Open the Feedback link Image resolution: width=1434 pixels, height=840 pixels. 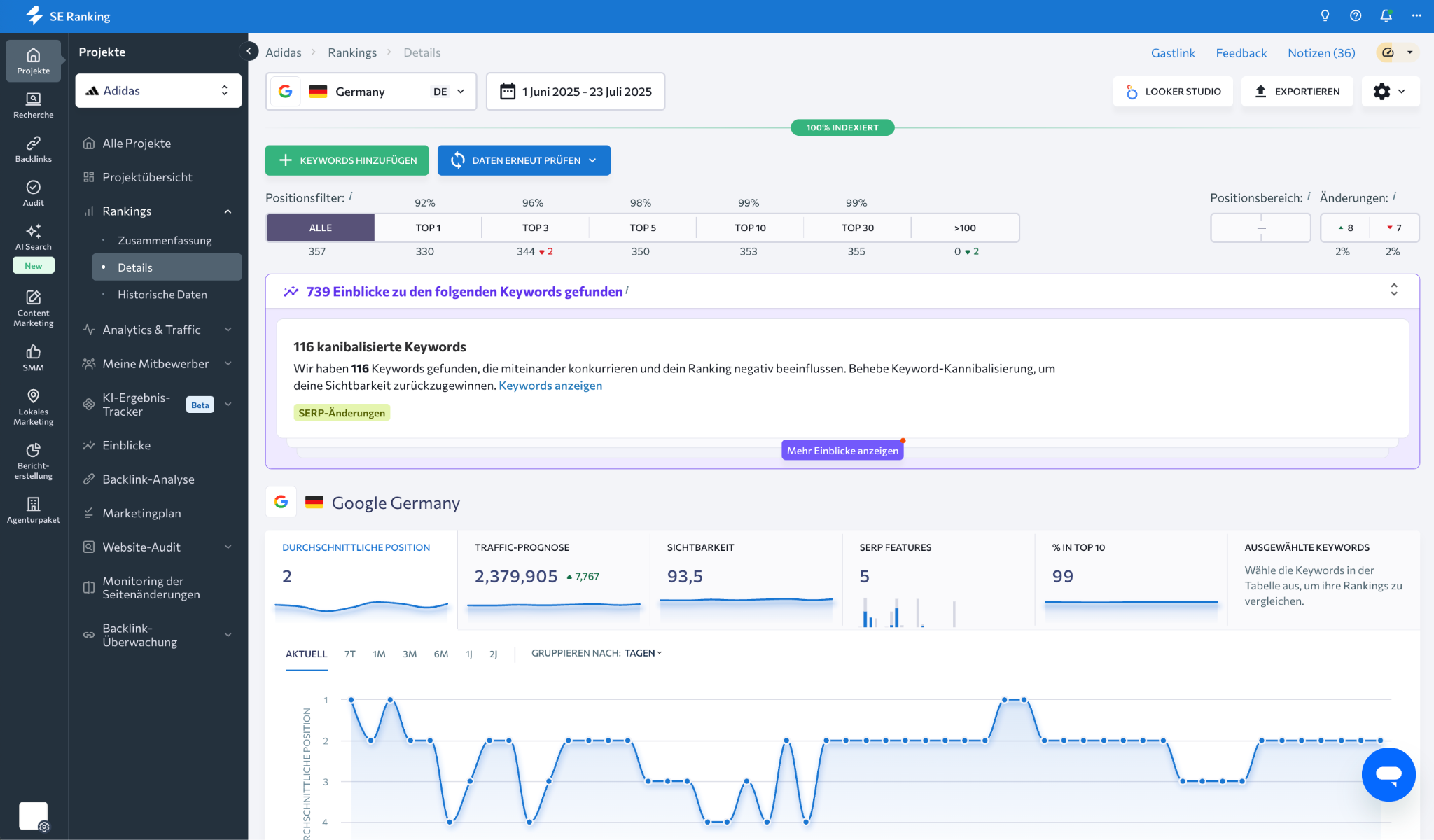pos(1241,52)
